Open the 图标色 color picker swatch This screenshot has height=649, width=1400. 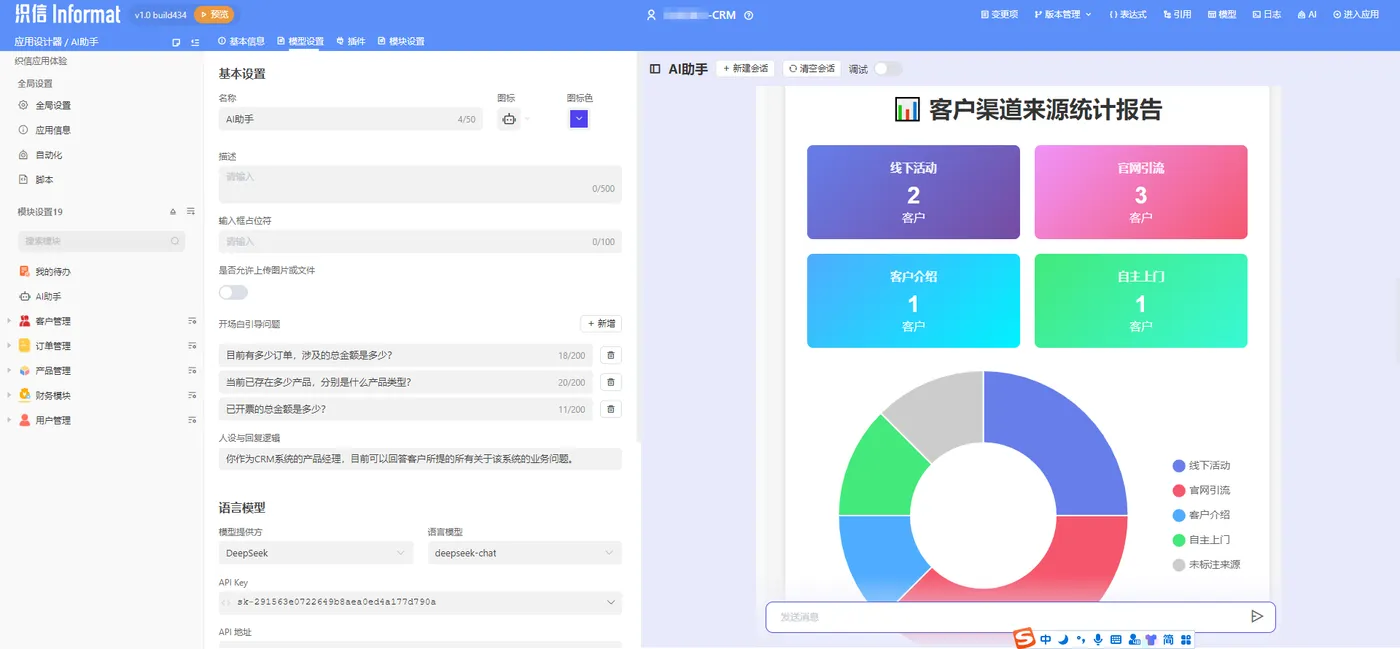coord(579,119)
